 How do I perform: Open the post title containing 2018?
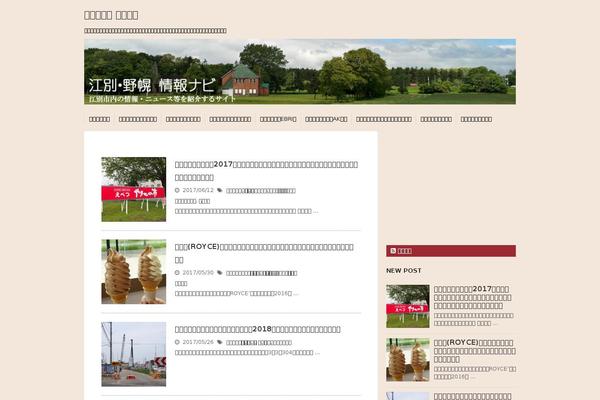click(x=258, y=329)
